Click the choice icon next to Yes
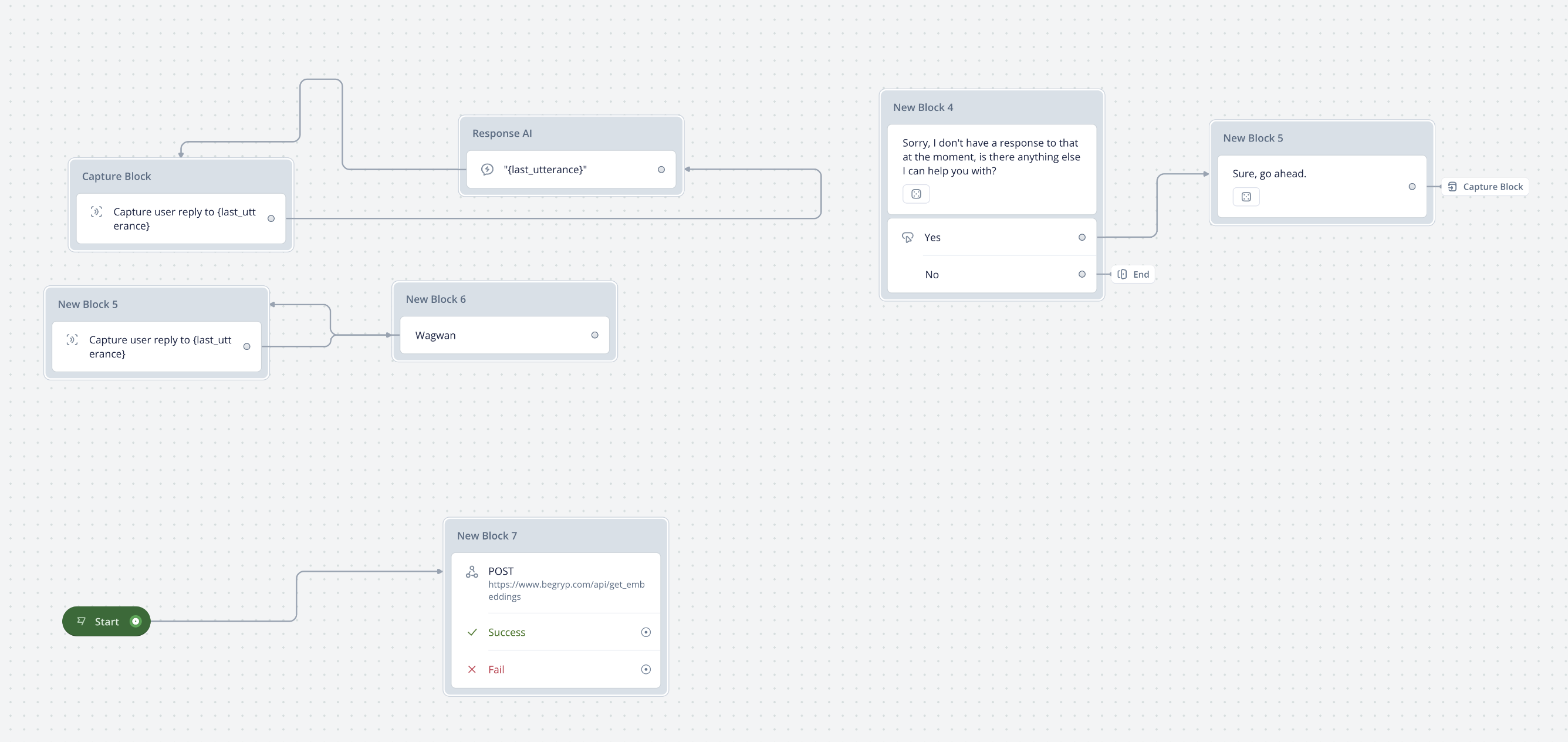The image size is (1568, 742). point(908,237)
